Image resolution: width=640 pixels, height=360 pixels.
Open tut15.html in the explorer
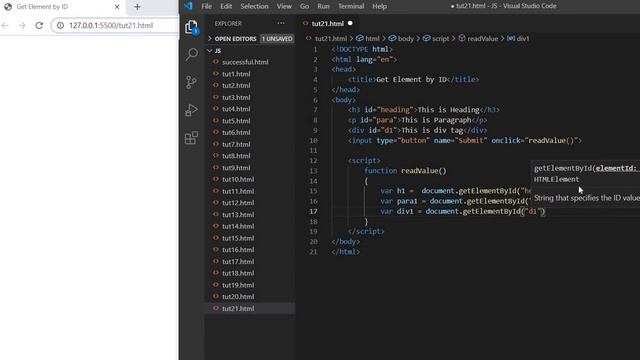tap(238, 238)
